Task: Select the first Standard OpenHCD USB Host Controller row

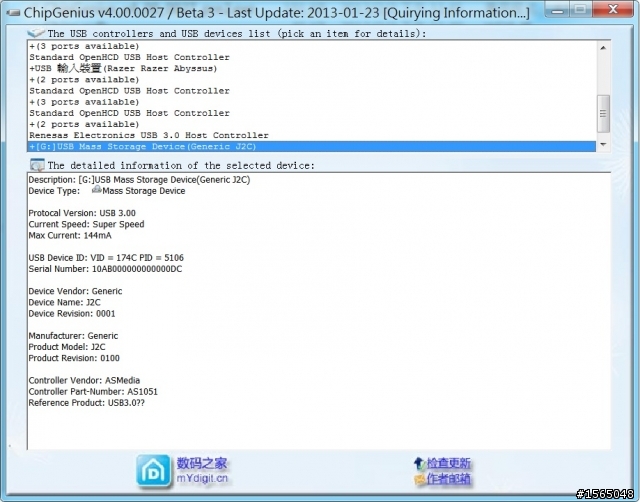Action: (312, 57)
